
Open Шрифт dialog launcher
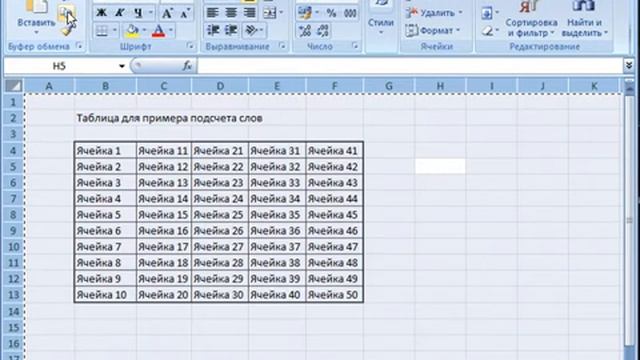[x=190, y=47]
